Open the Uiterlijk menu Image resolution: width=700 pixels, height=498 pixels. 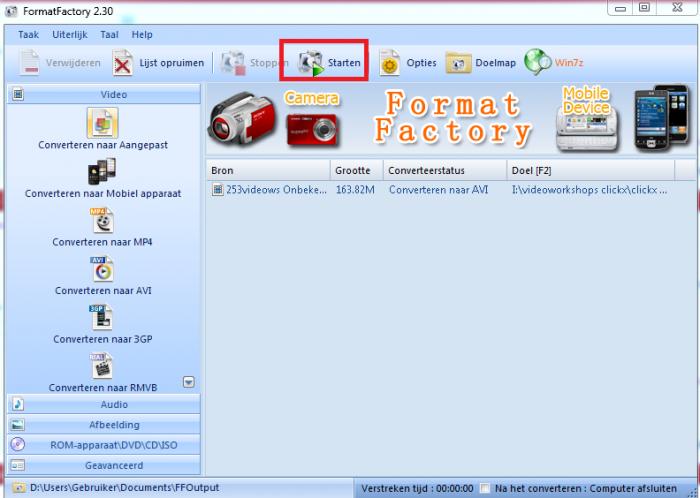tap(70, 34)
